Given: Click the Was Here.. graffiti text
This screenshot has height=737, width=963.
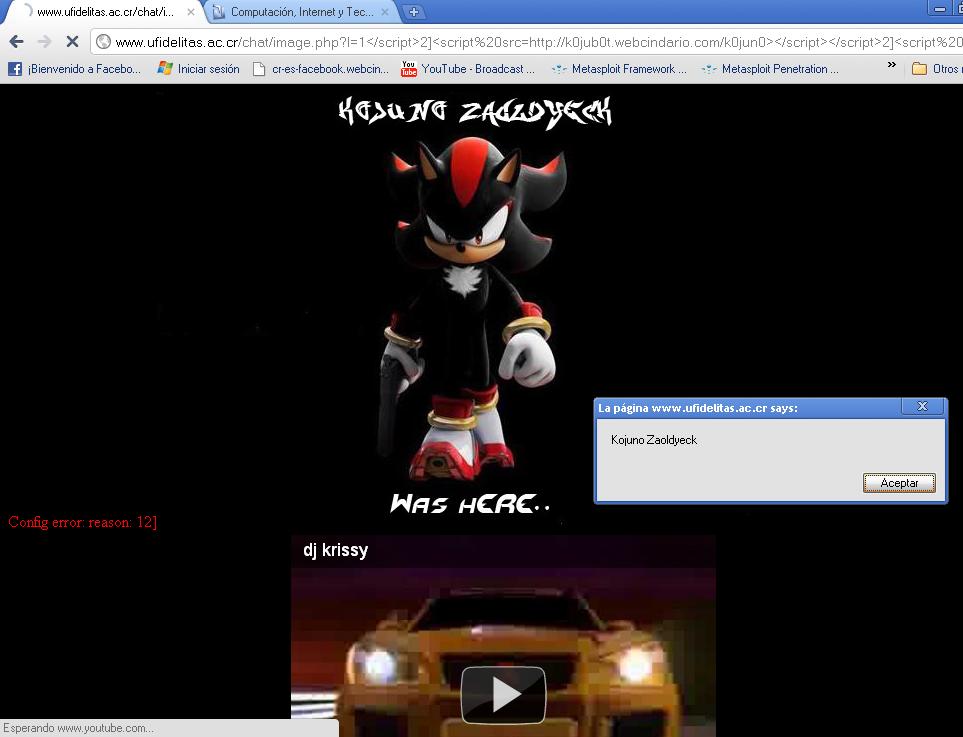Looking at the screenshot, I should (470, 504).
